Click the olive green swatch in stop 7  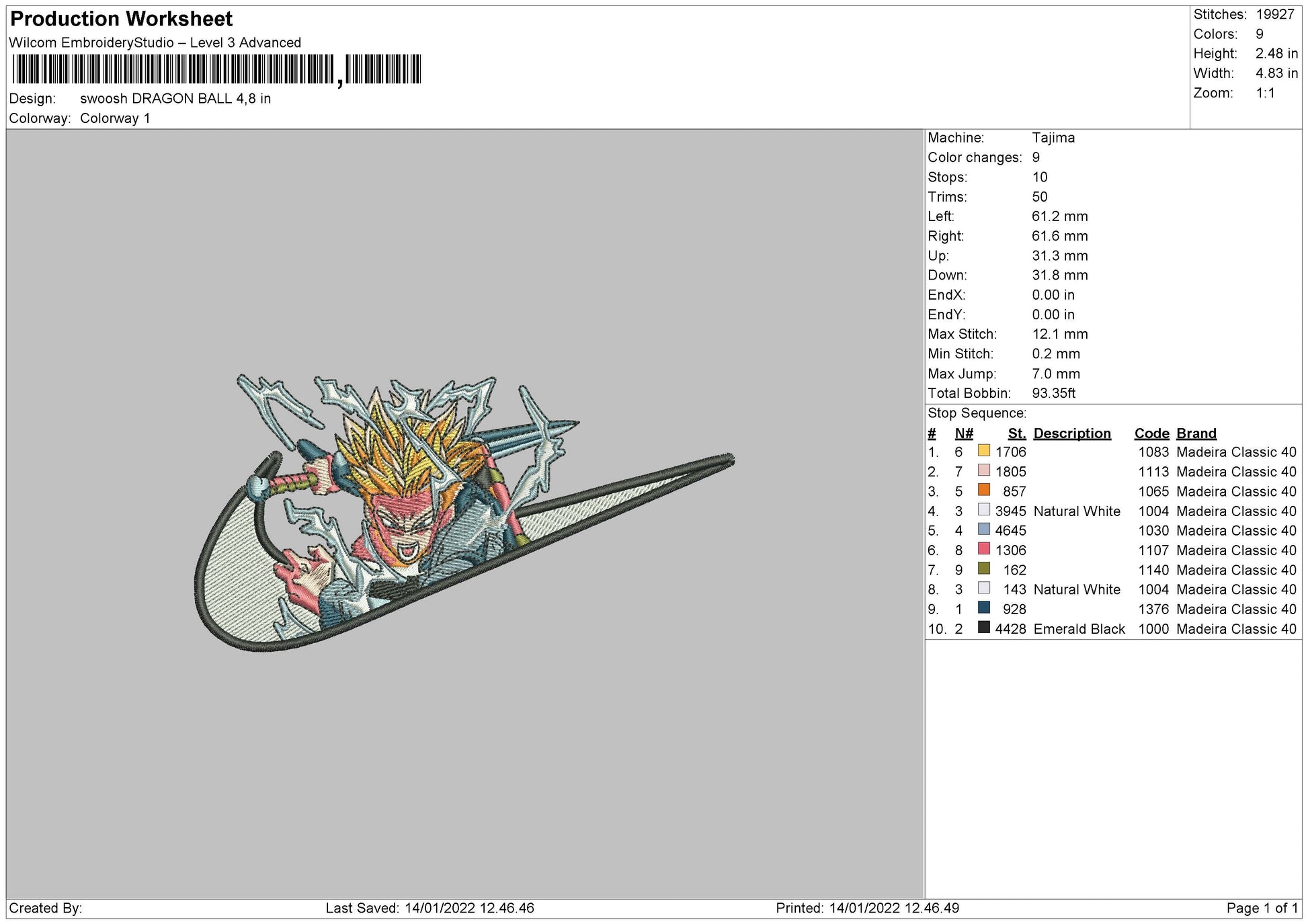(983, 569)
